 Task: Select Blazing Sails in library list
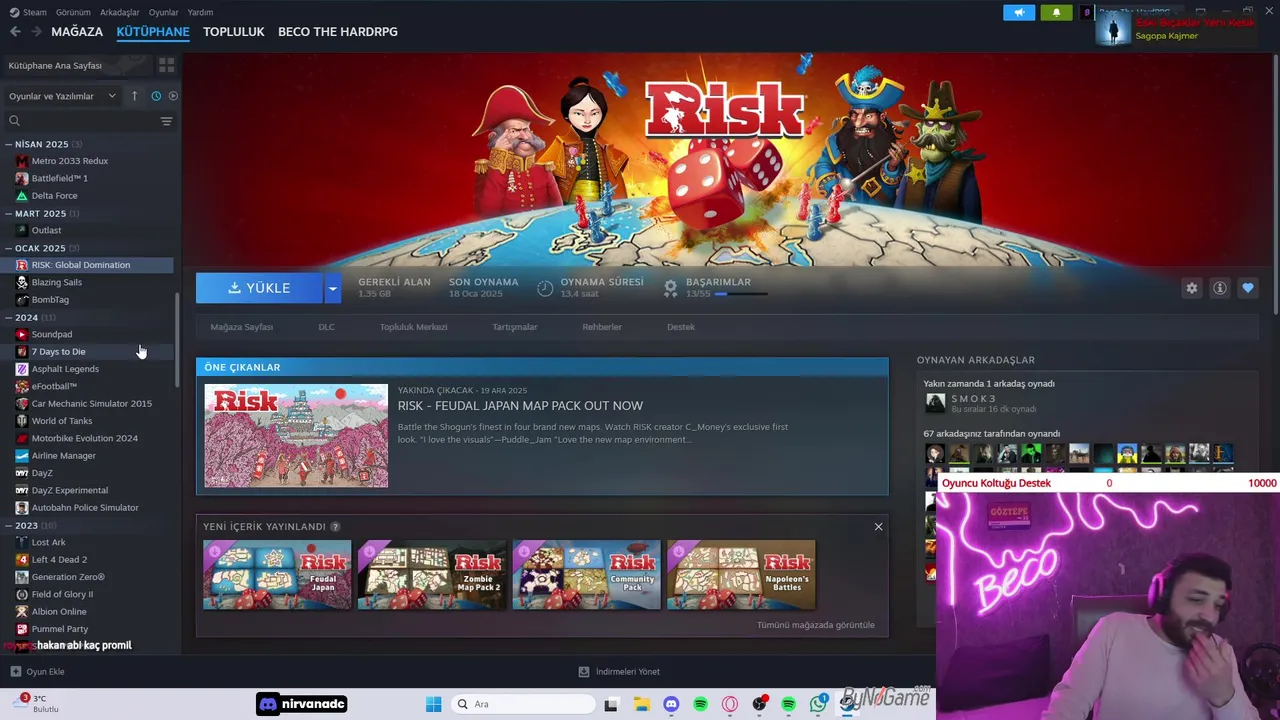(x=56, y=283)
